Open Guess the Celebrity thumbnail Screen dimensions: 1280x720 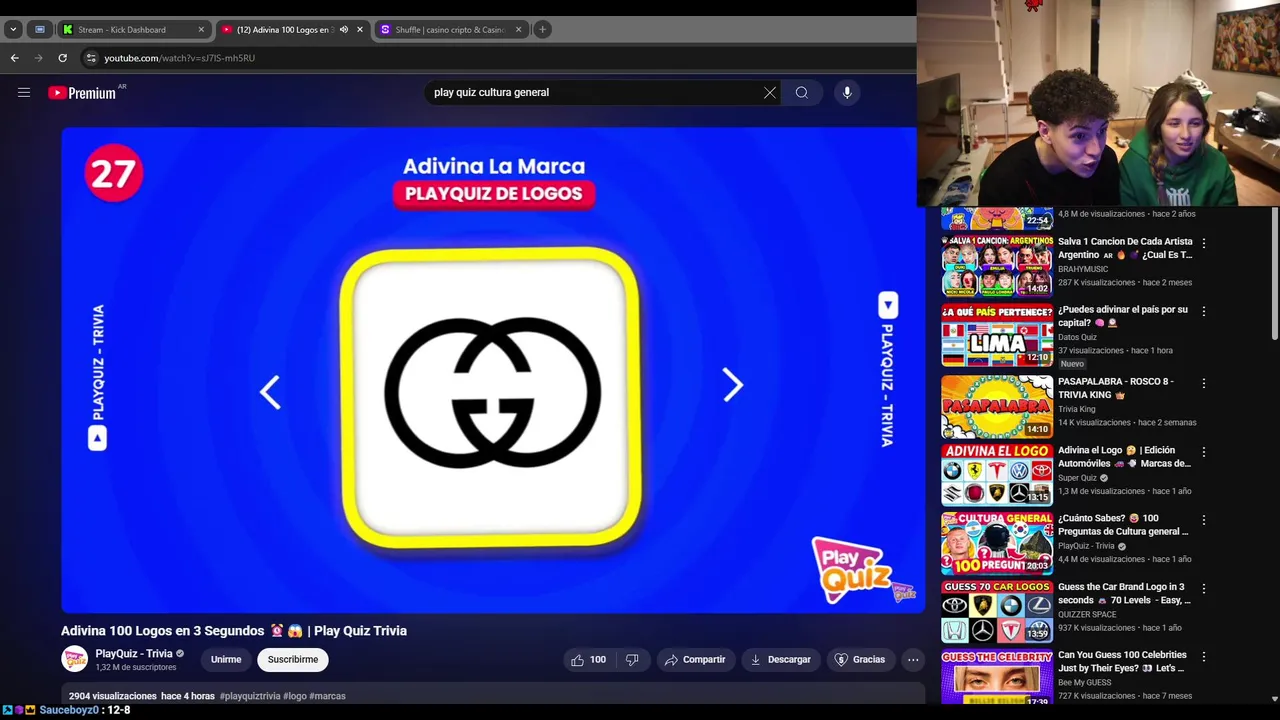pos(997,677)
